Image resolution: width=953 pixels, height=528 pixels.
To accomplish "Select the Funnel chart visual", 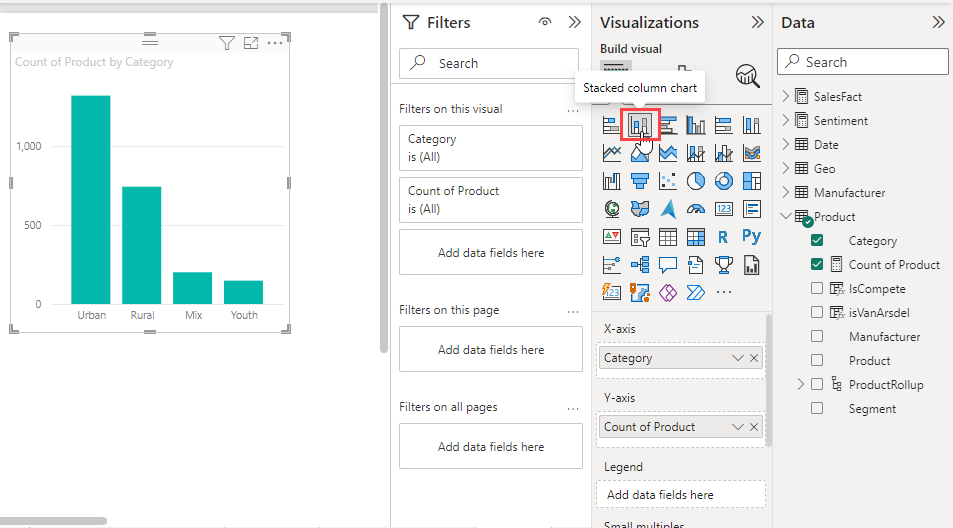I will point(639,181).
